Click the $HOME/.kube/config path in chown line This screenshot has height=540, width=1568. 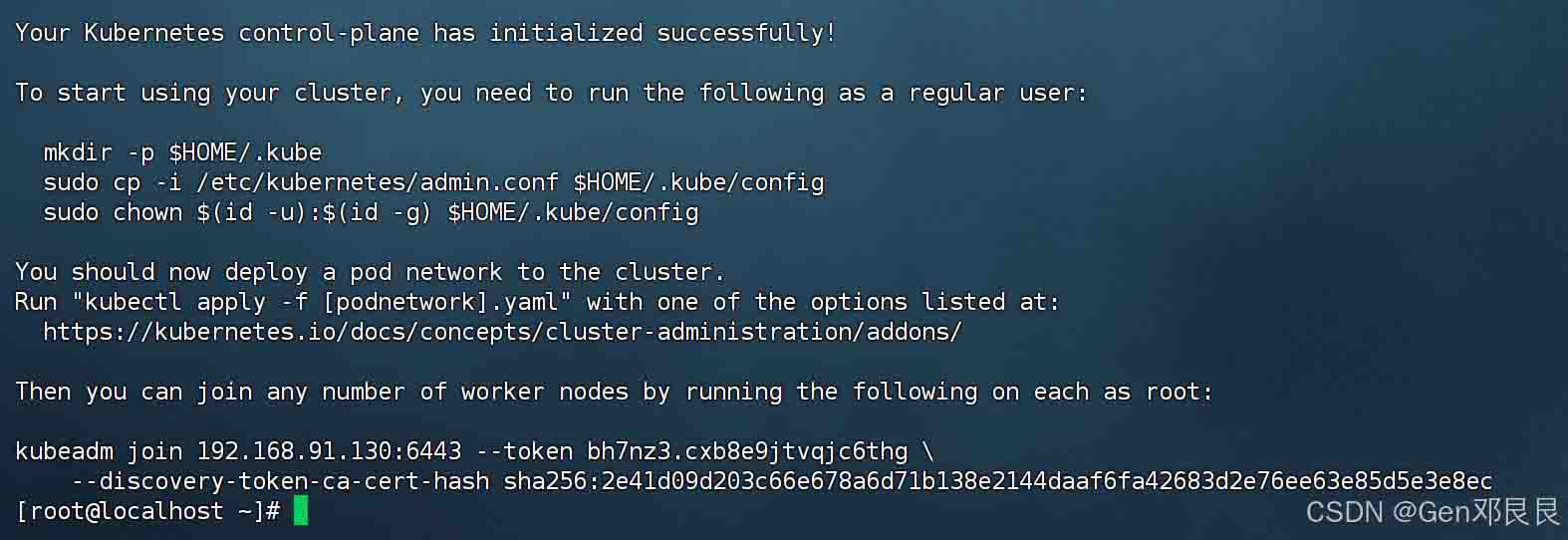coord(573,212)
